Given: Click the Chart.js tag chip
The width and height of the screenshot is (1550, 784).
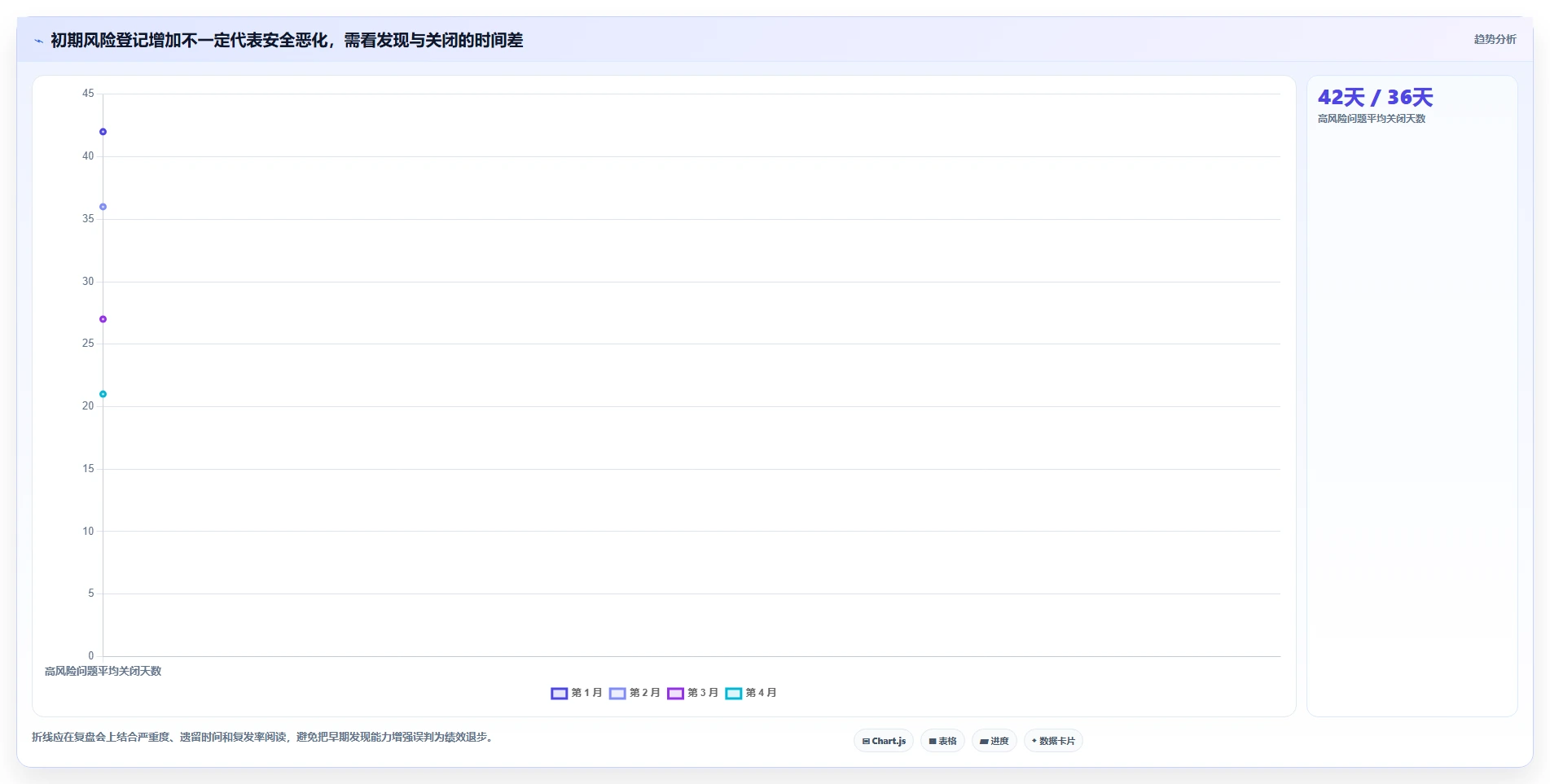Looking at the screenshot, I should 884,741.
